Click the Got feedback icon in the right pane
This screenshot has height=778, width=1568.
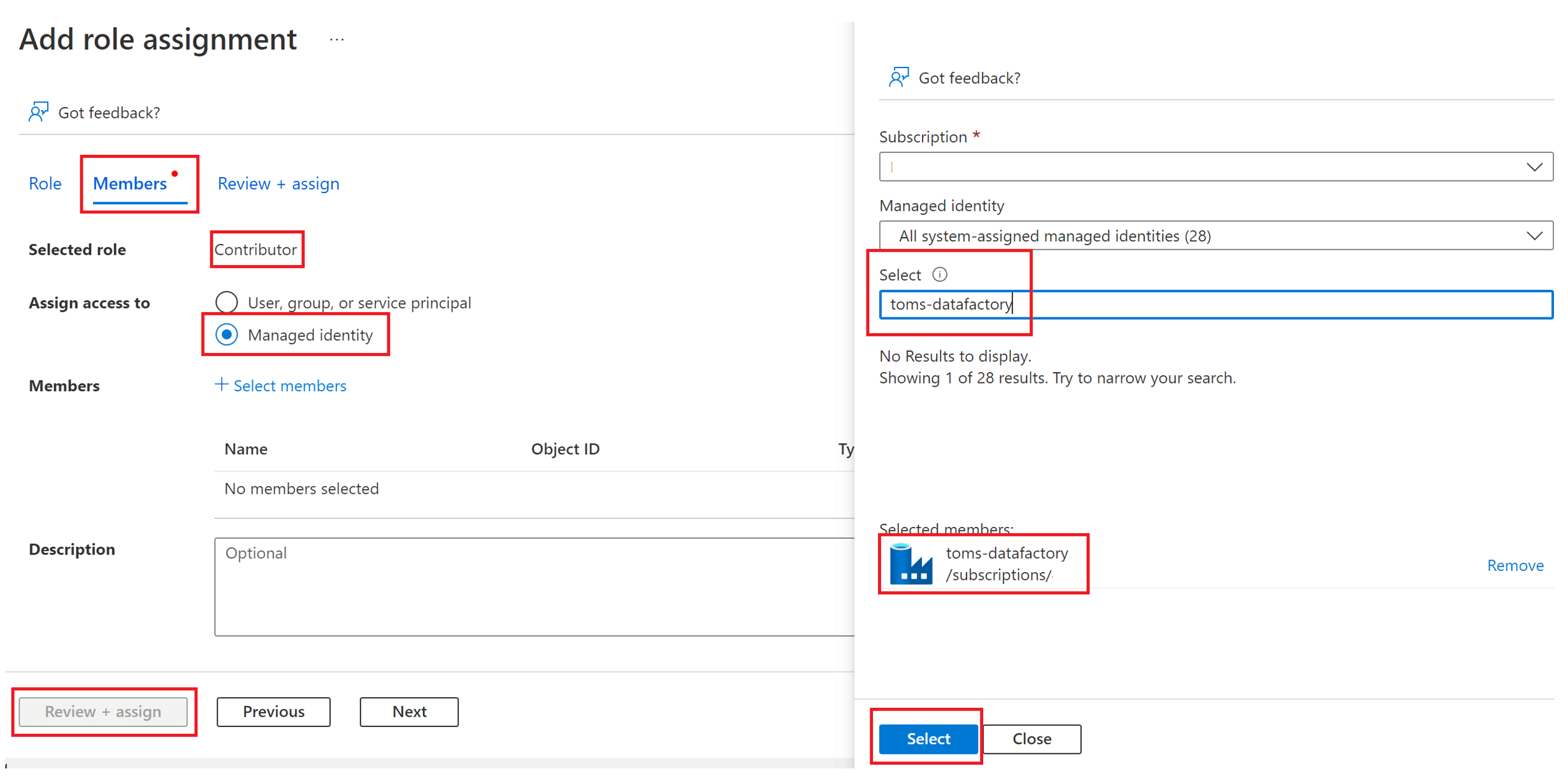pyautogui.click(x=954, y=77)
